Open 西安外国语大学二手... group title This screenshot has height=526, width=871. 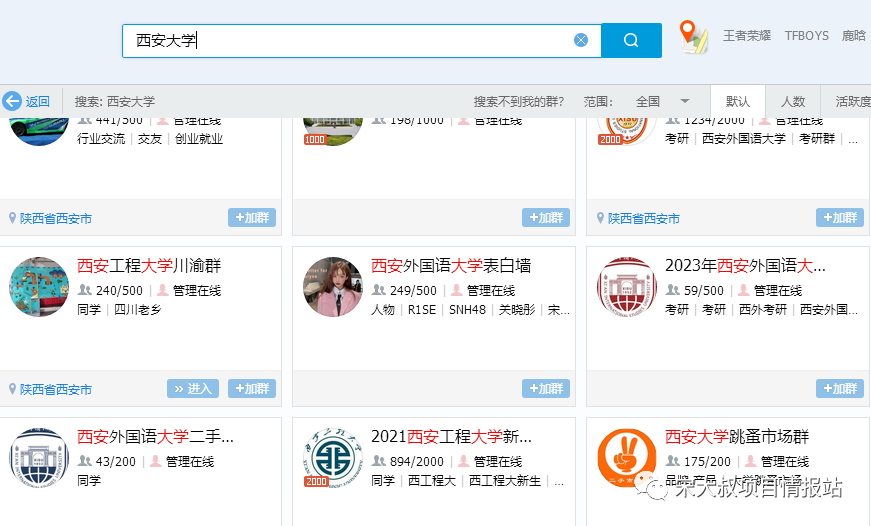point(155,437)
